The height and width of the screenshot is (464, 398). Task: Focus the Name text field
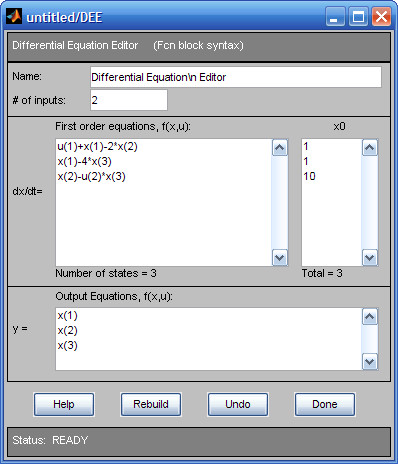coord(236,77)
